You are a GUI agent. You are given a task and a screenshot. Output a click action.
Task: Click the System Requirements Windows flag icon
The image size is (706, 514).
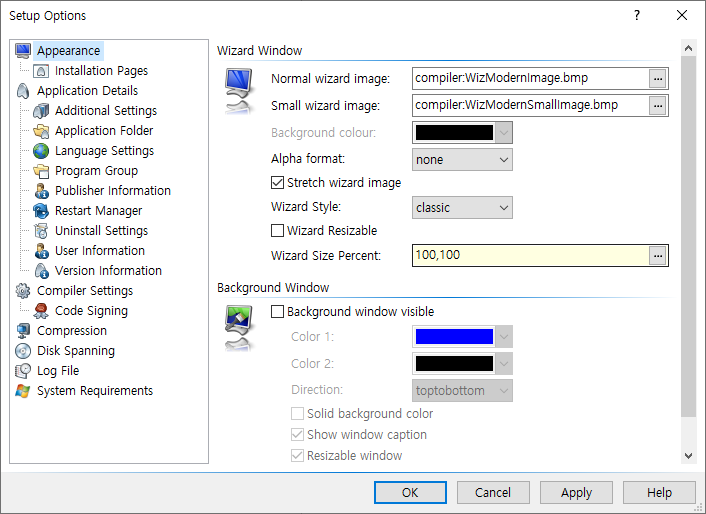click(23, 391)
